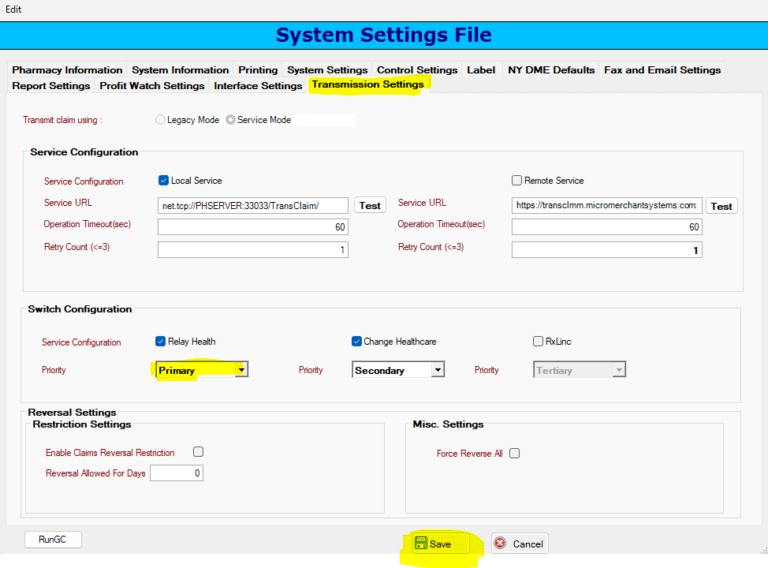
Task: Click the RunGC button
Action: [52, 539]
